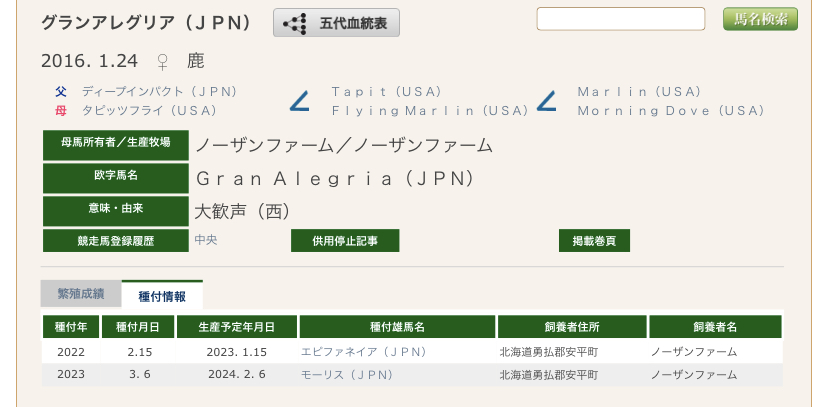Open the 五代血統表 pedigree chart button
This screenshot has height=407, width=828.
coord(336,21)
